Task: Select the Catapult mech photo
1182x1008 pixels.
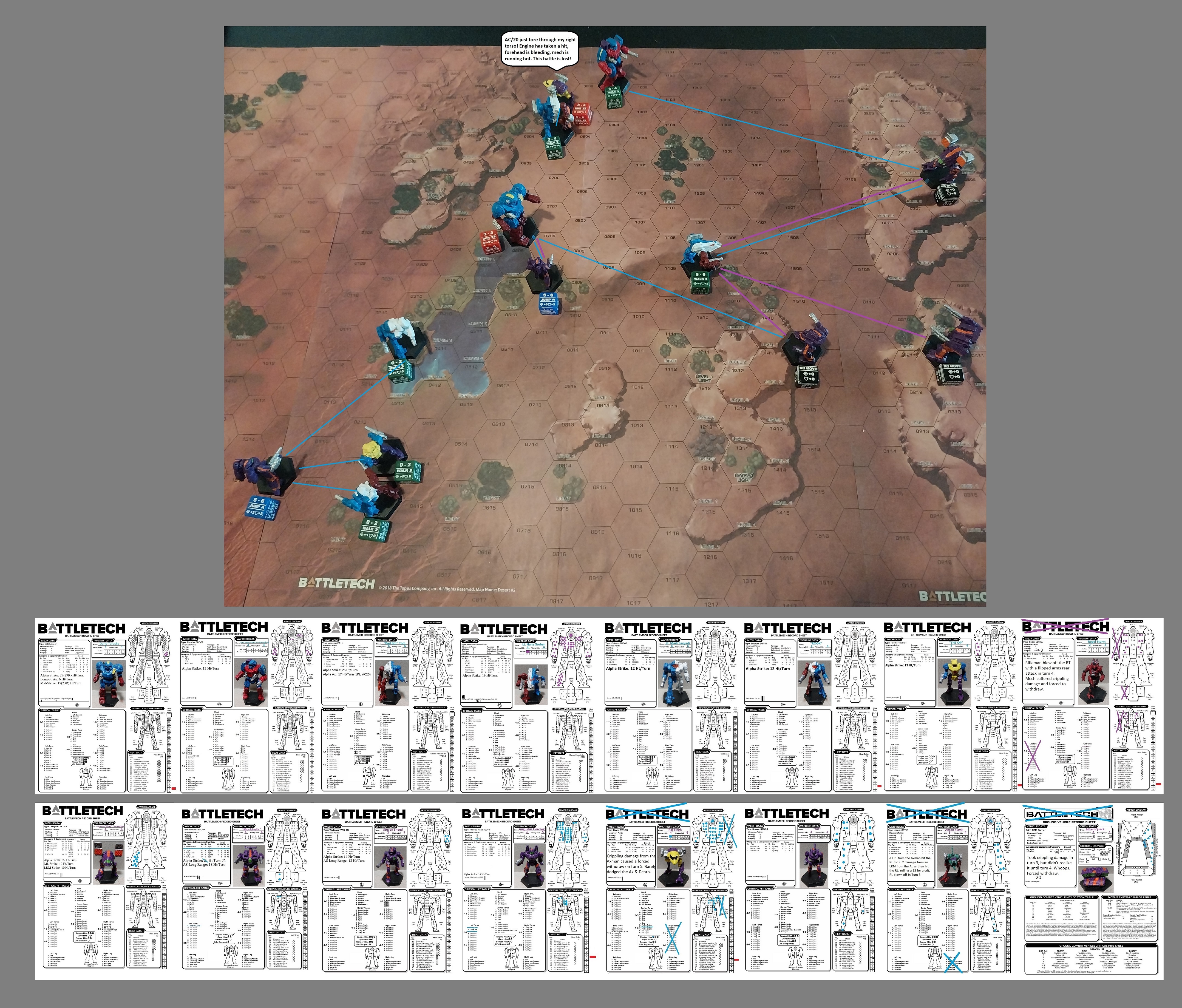Action: pyautogui.click(x=108, y=863)
